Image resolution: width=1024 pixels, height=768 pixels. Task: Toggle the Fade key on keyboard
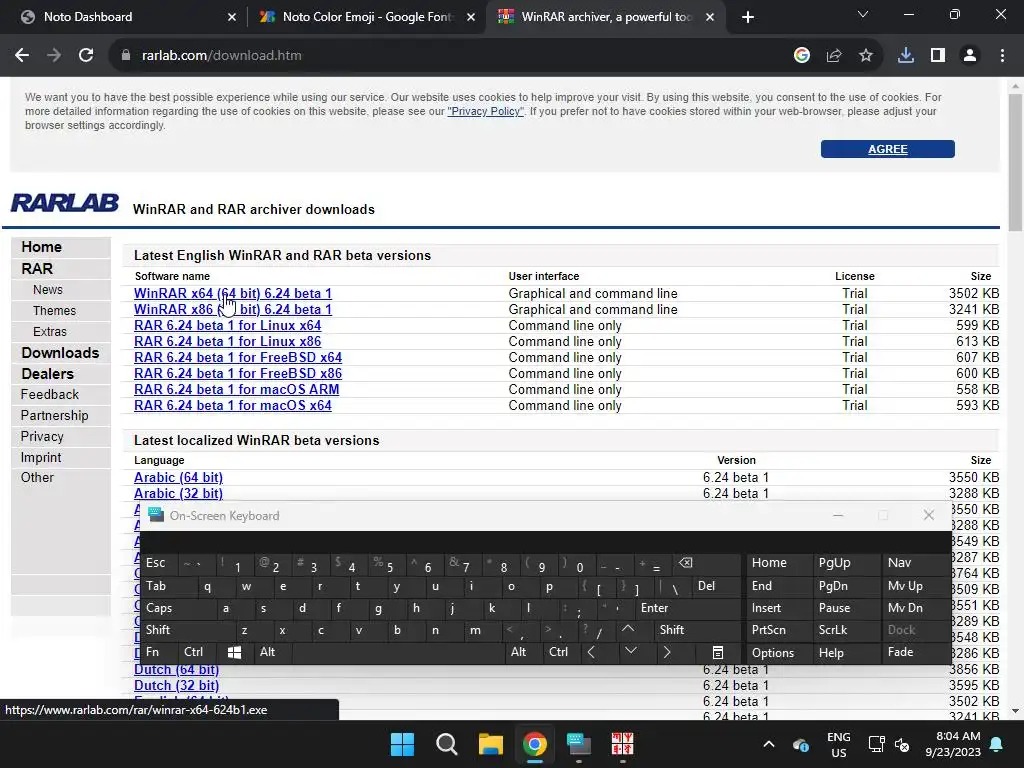pyautogui.click(x=915, y=652)
